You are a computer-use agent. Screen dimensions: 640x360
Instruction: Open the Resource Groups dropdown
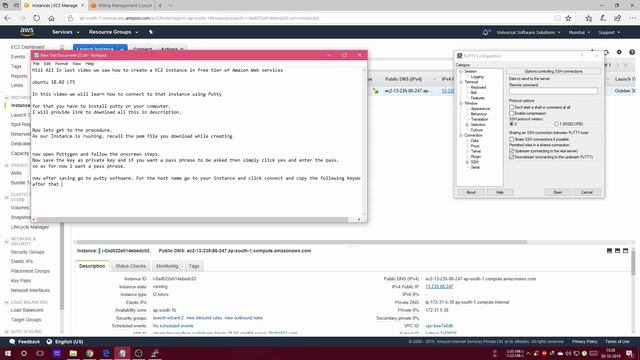tap(113, 32)
